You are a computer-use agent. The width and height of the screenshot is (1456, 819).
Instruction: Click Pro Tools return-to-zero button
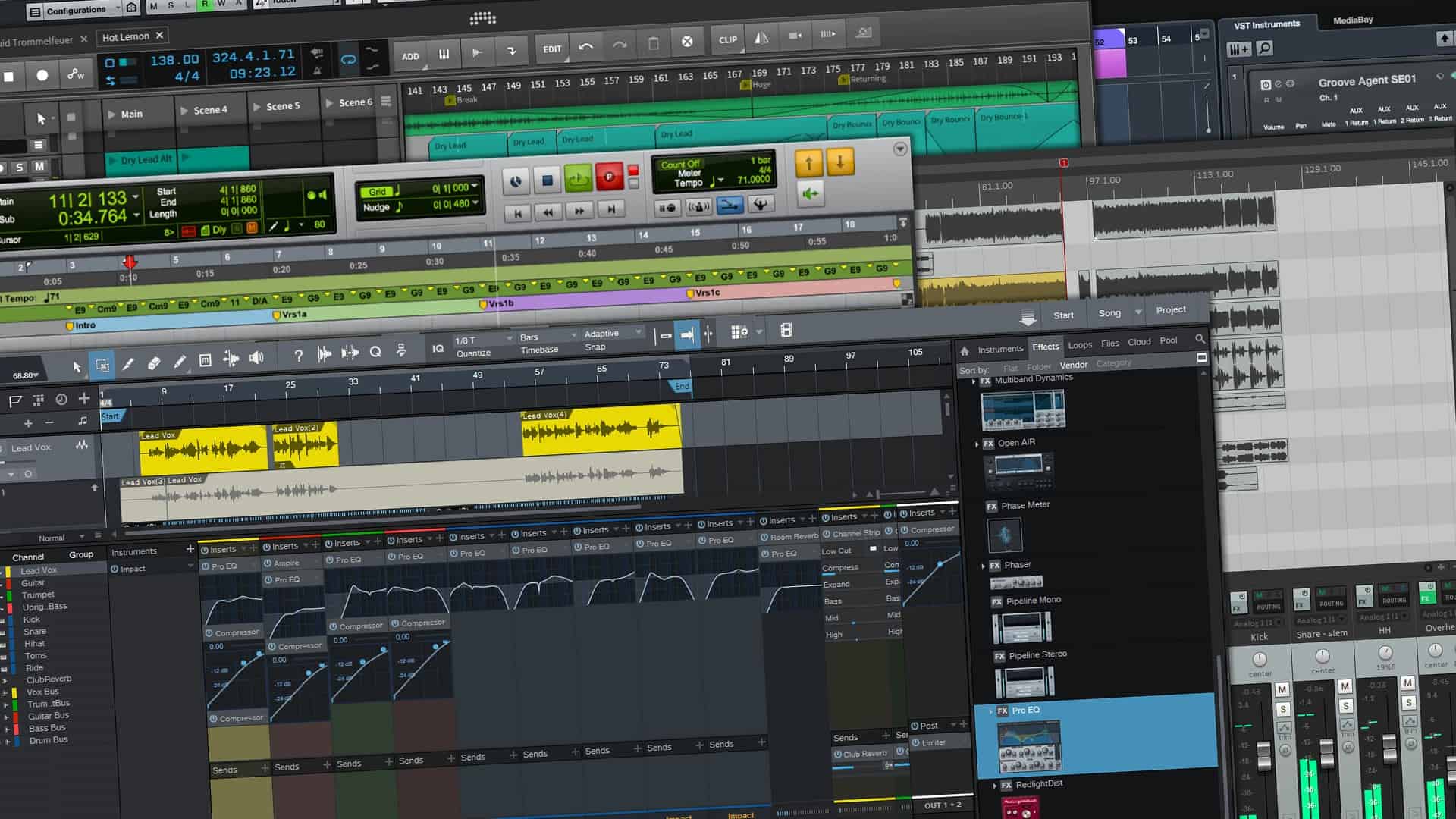click(517, 214)
